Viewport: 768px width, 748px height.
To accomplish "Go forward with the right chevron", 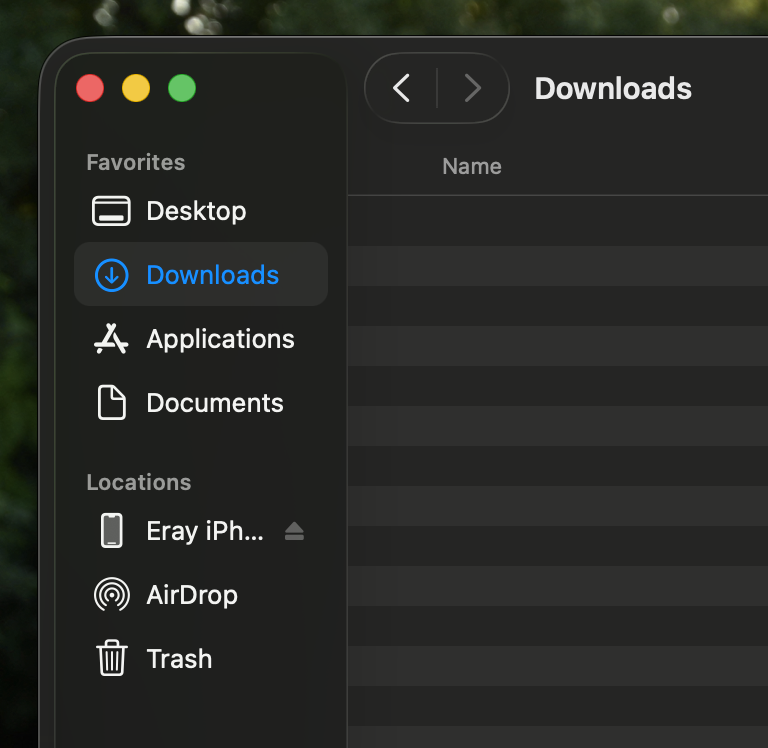I will (x=473, y=88).
